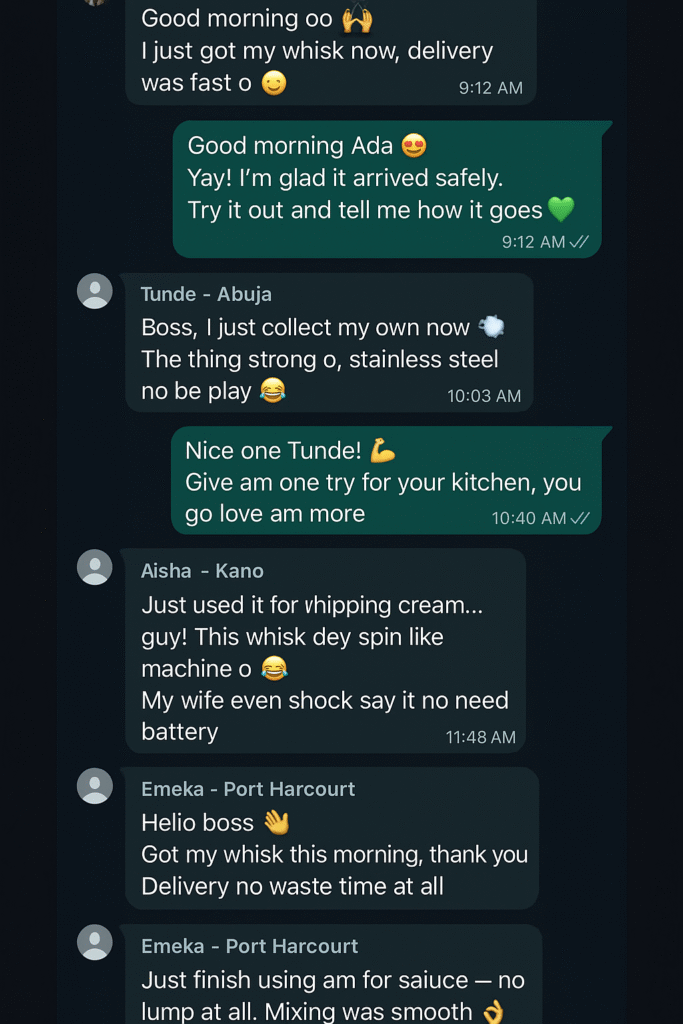Open 'Tunde - Abuja' sender name
The height and width of the screenshot is (1024, 683).
click(x=206, y=294)
